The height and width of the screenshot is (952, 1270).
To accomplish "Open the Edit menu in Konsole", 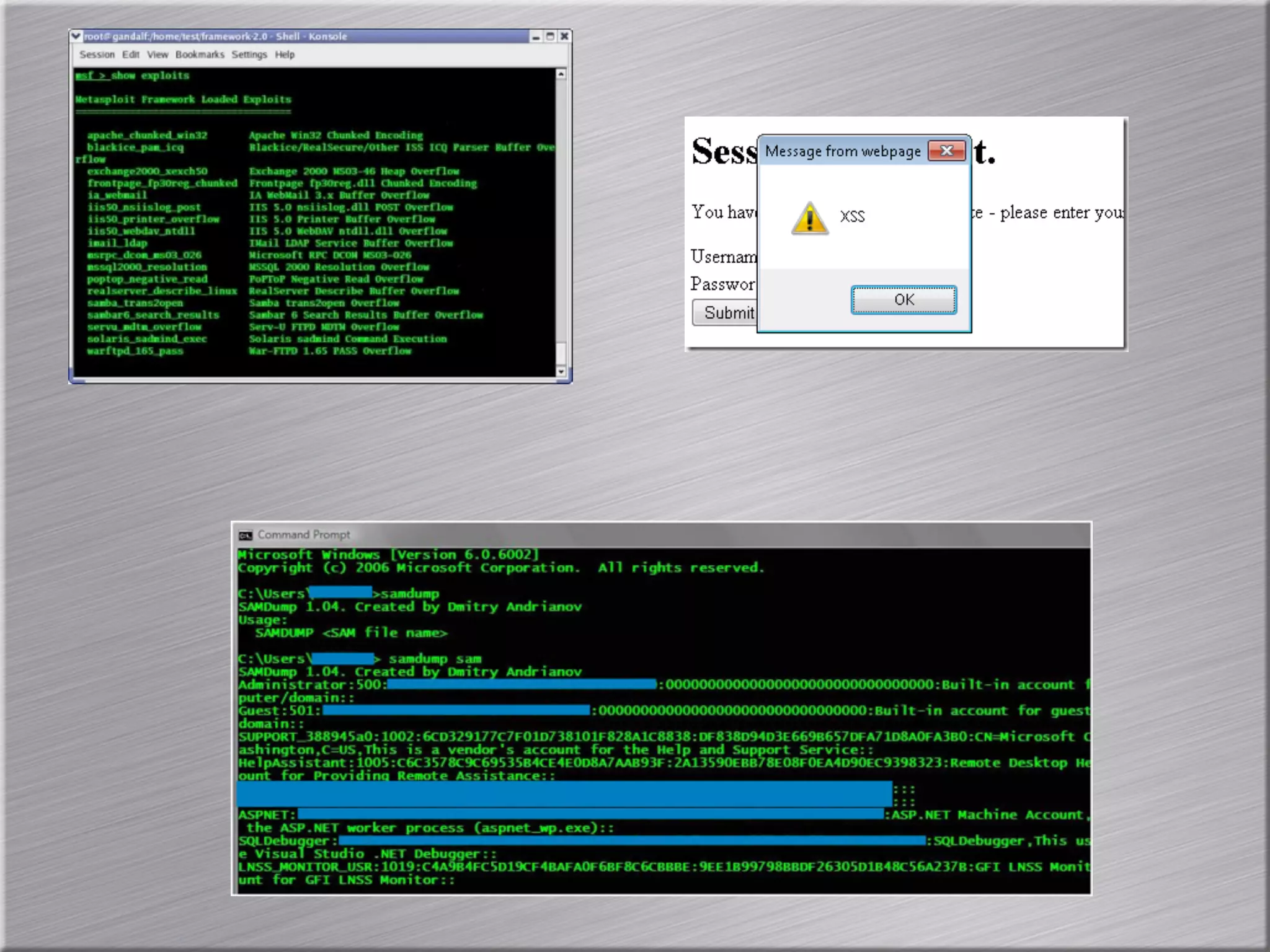I will 131,55.
